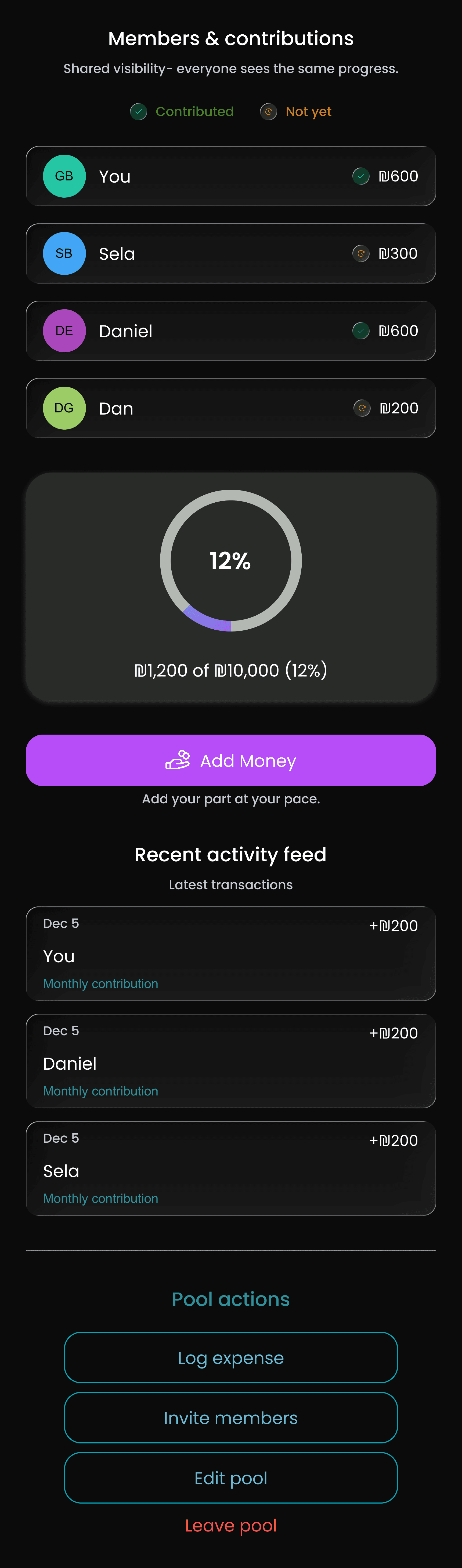The height and width of the screenshot is (1568, 462).
Task: Click the contributed checkmark in your row
Action: tap(361, 176)
